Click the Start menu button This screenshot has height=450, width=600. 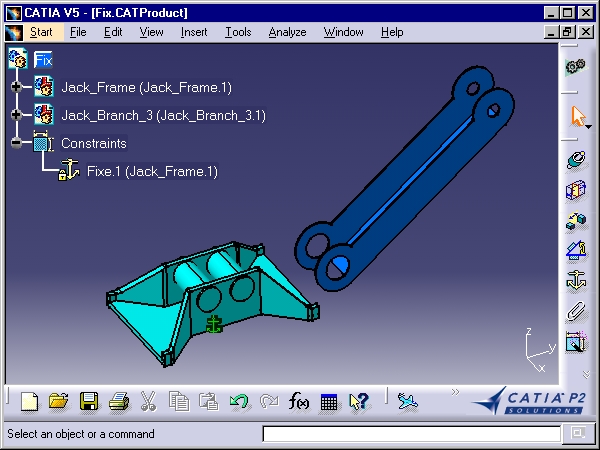click(x=41, y=32)
